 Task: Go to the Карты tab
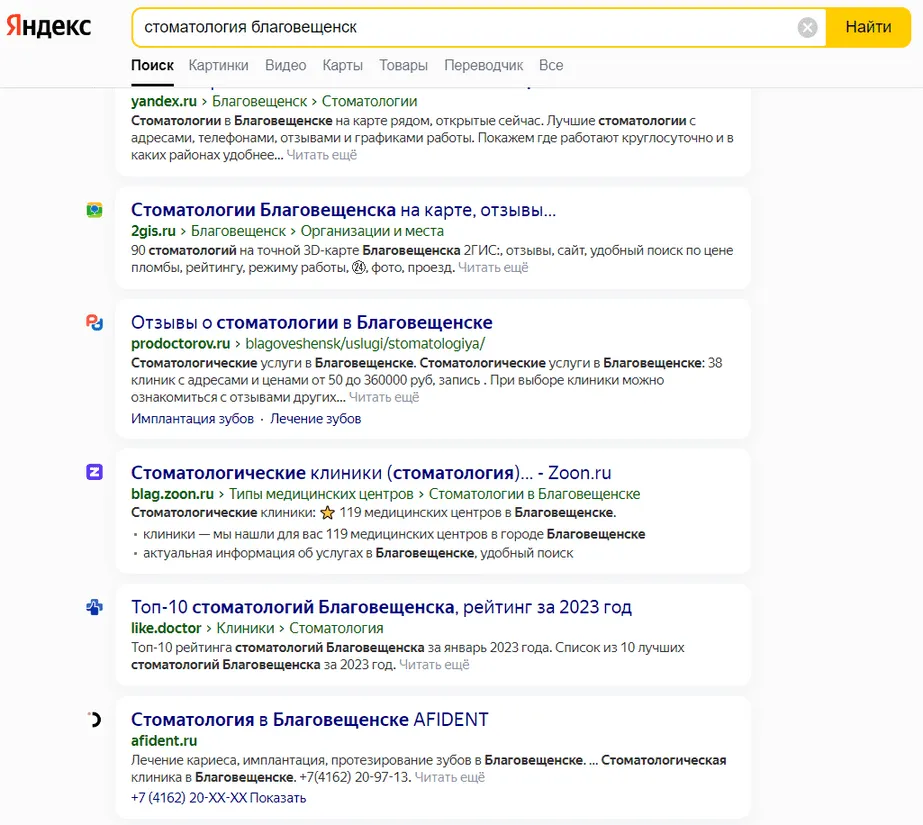(342, 65)
